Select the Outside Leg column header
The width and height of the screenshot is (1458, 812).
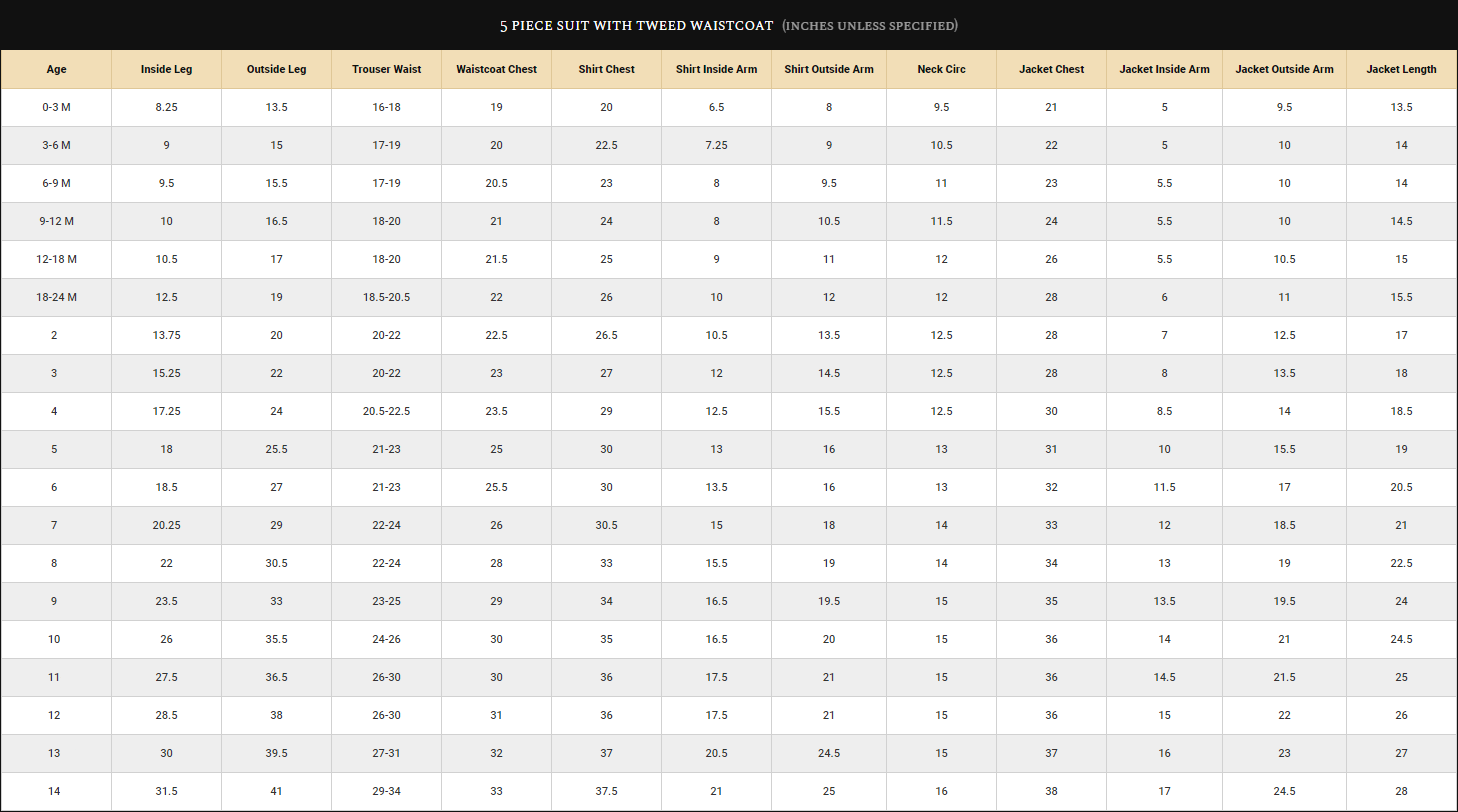pos(276,69)
